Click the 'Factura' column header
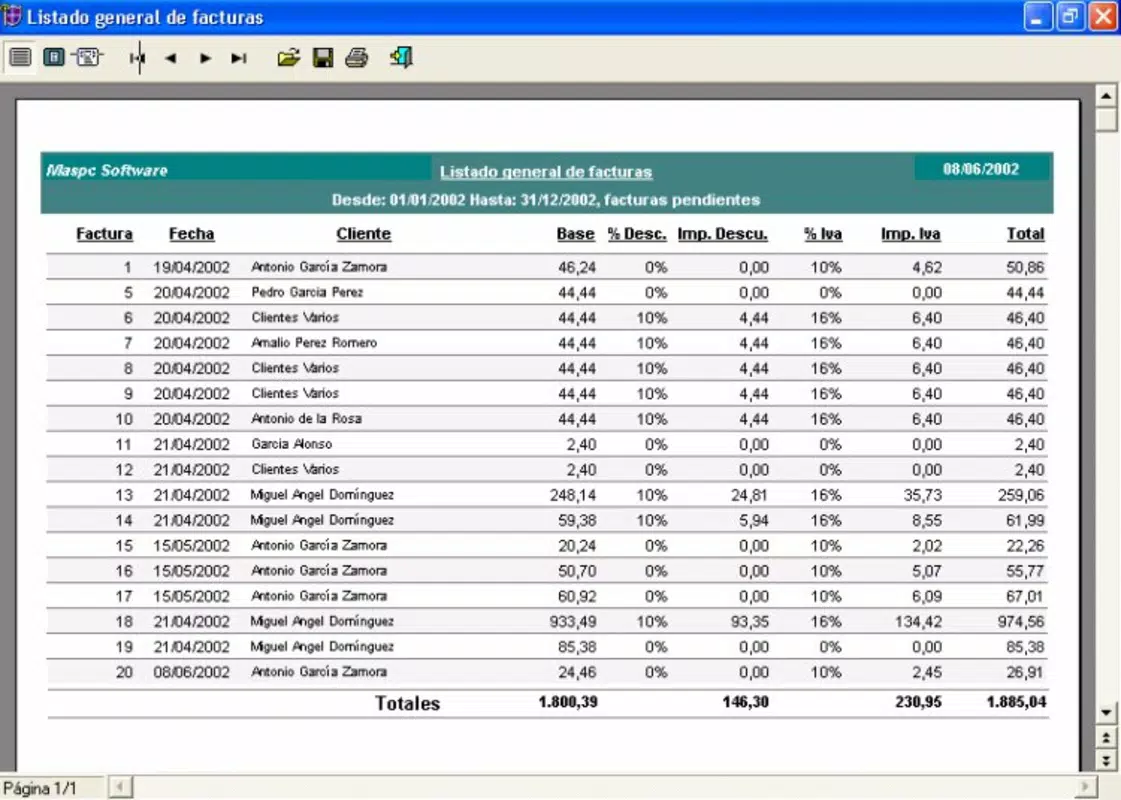The width and height of the screenshot is (1121, 800). pos(104,234)
